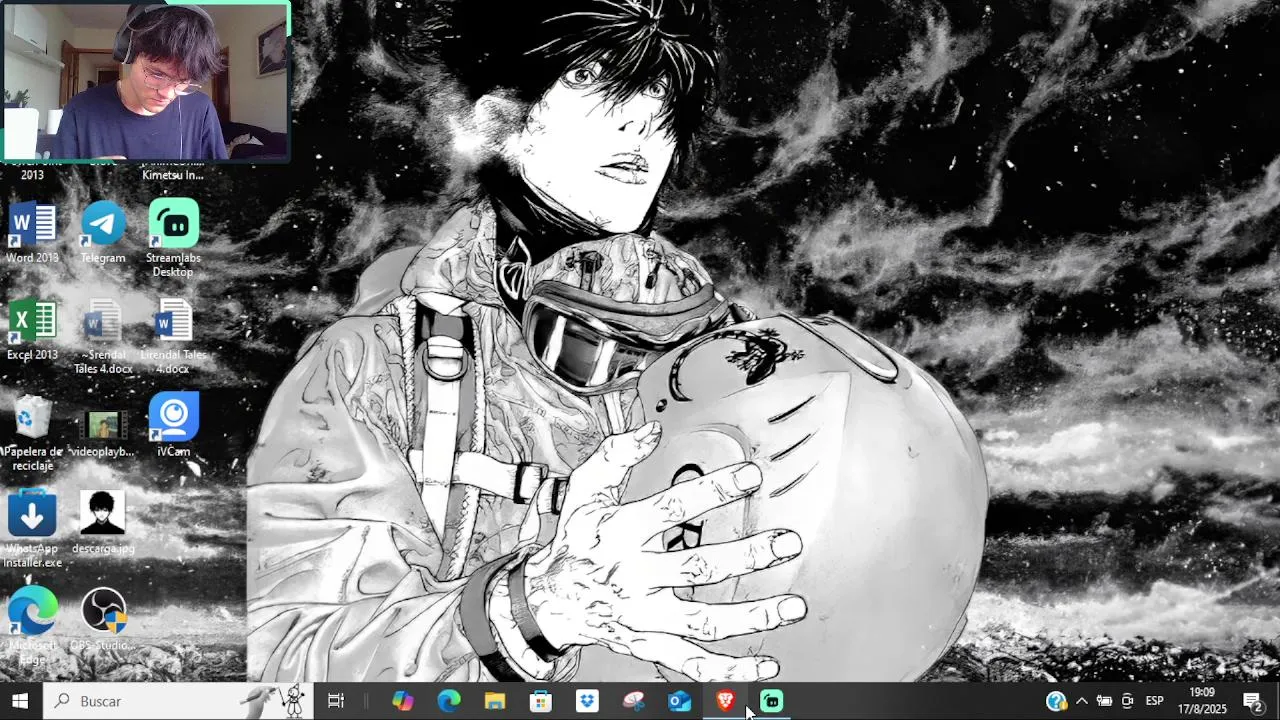This screenshot has height=720, width=1280.
Task: Select the Lirendal Tales 4.docx file
Action: 173,336
